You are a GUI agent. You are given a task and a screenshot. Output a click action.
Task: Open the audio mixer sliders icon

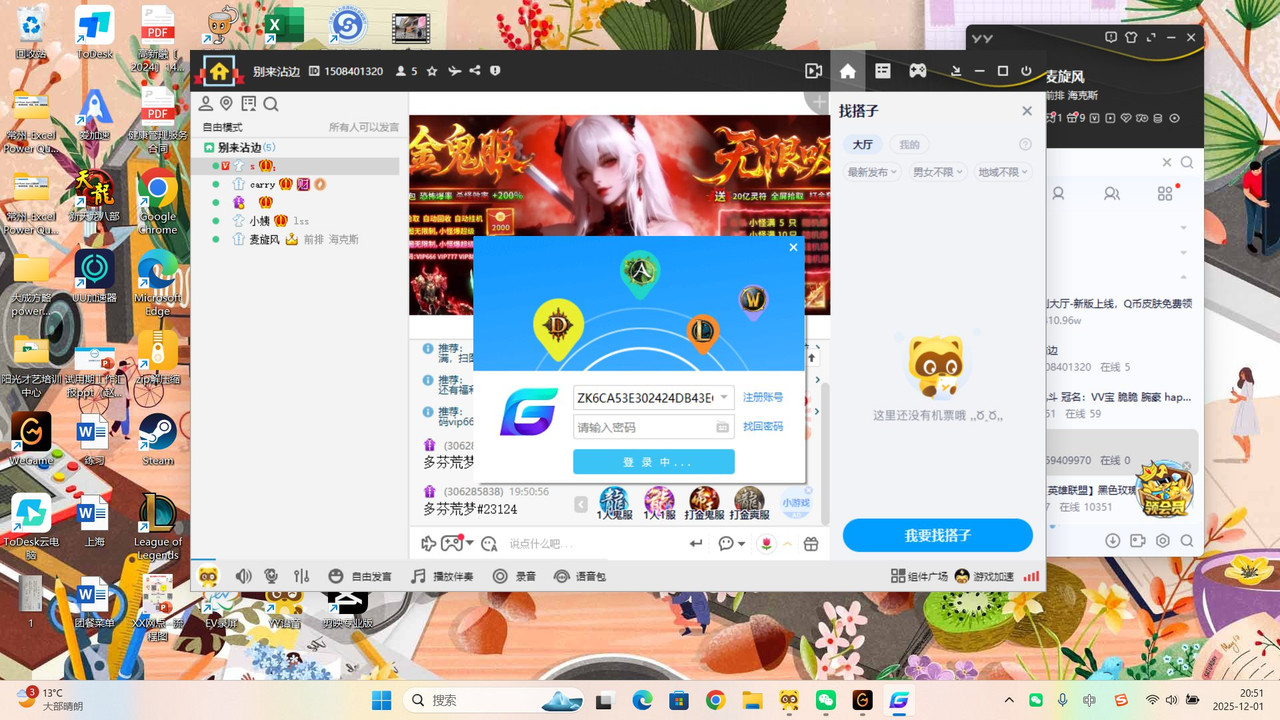(301, 576)
